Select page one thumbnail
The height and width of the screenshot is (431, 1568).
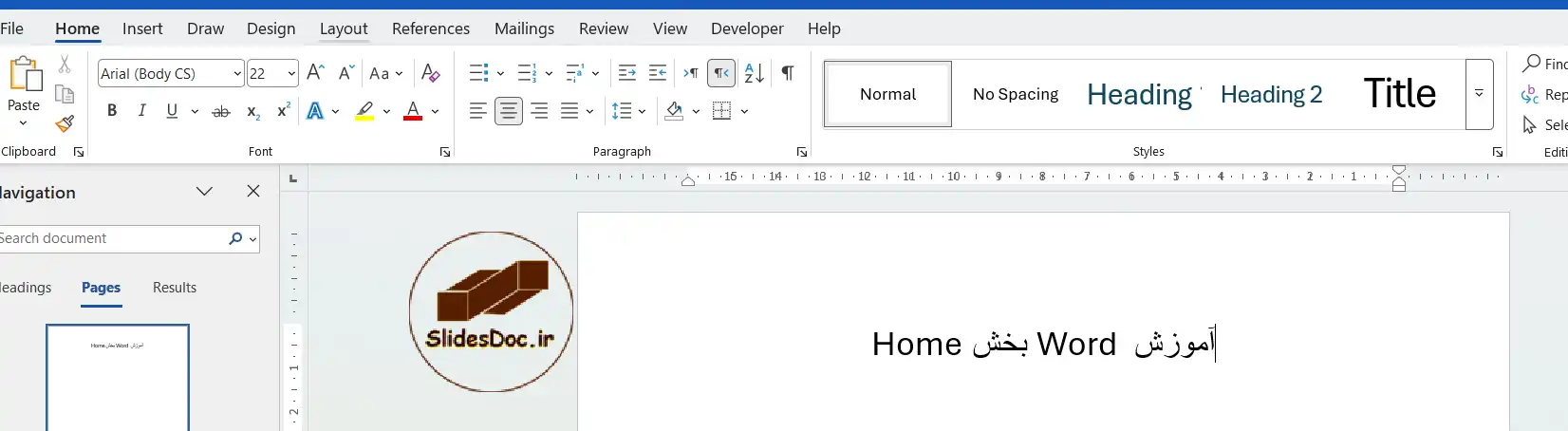[118, 378]
